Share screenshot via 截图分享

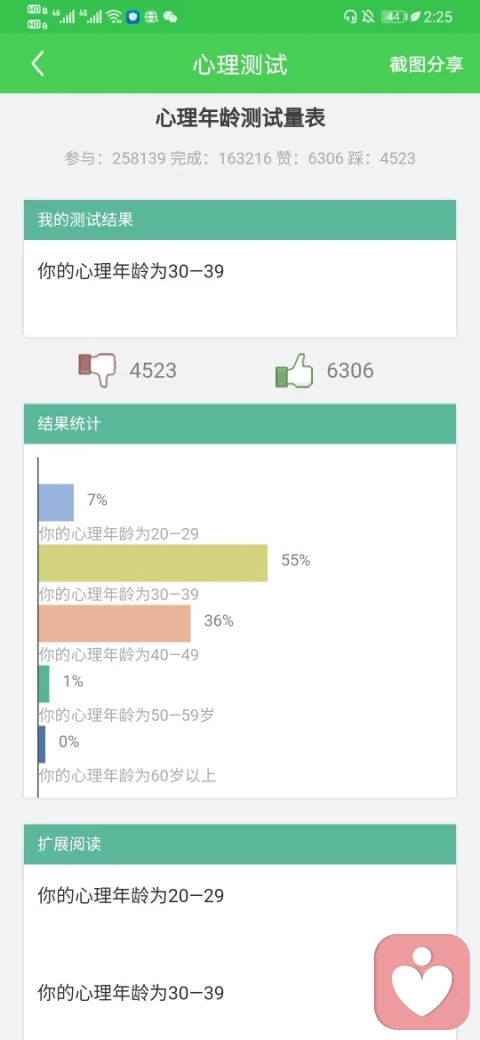tap(426, 64)
